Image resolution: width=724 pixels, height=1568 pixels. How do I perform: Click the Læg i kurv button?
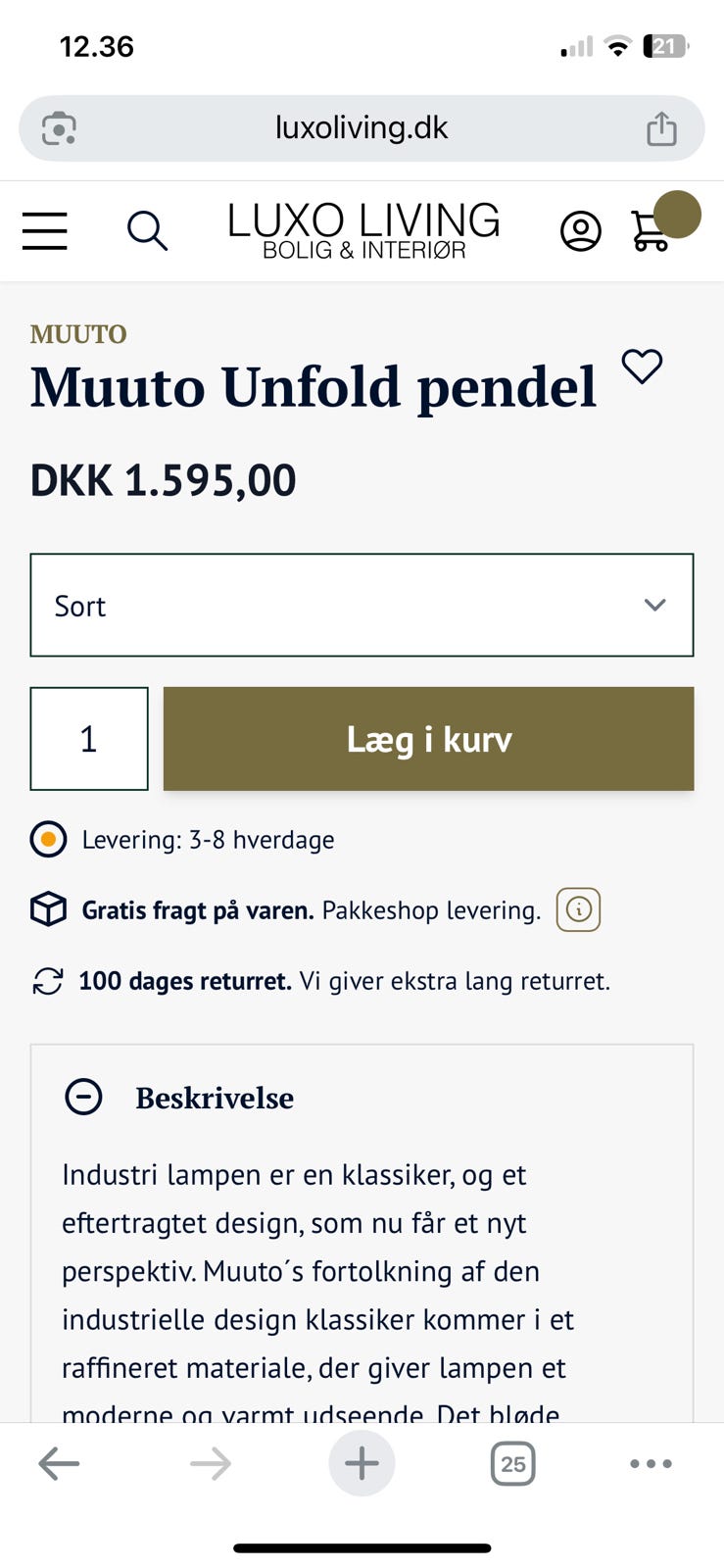tap(428, 739)
